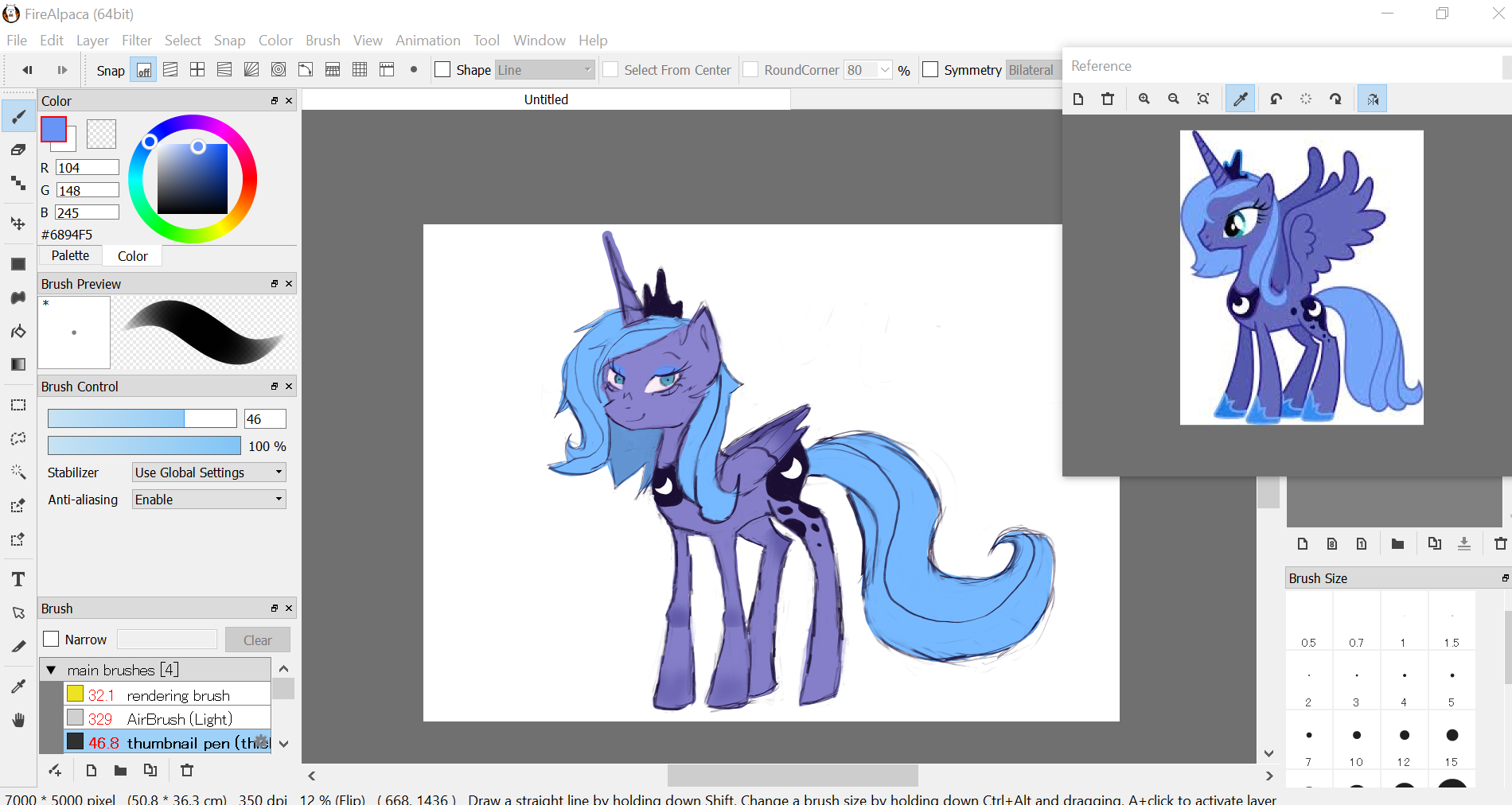The height and width of the screenshot is (805, 1512).
Task: Select the thumbnail pen brush
Action: pyautogui.click(x=168, y=742)
